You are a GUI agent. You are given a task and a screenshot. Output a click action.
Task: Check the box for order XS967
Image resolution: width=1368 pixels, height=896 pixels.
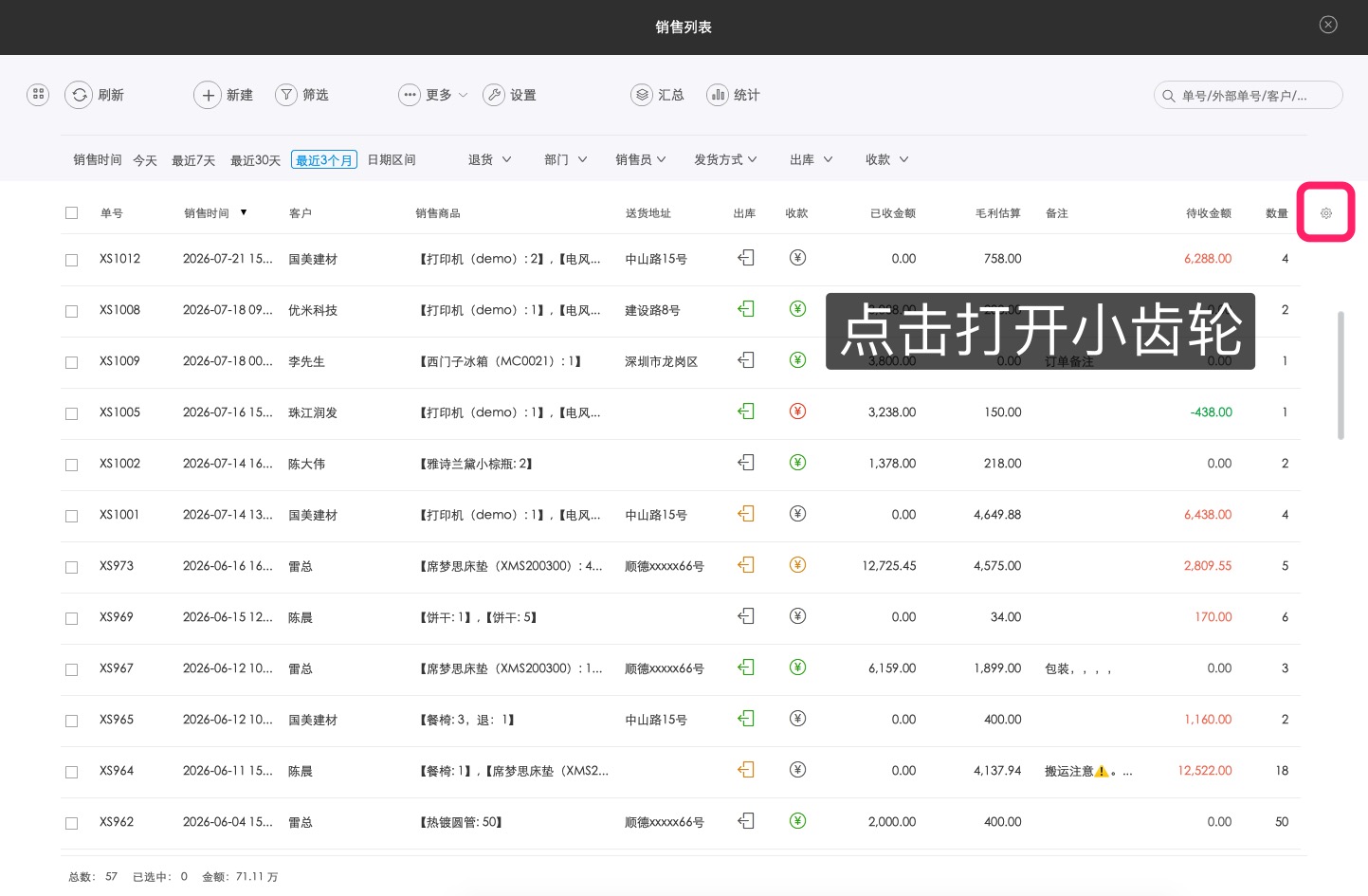pyautogui.click(x=71, y=669)
